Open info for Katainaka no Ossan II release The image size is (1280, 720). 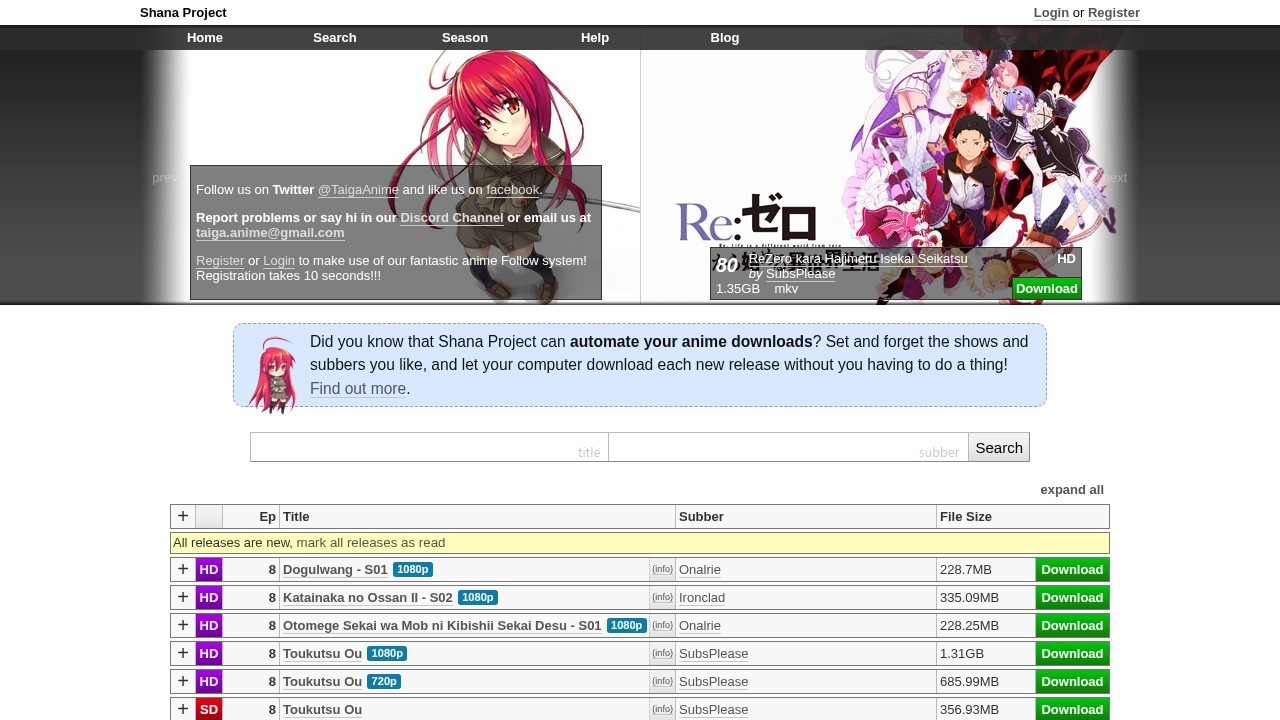pos(662,597)
